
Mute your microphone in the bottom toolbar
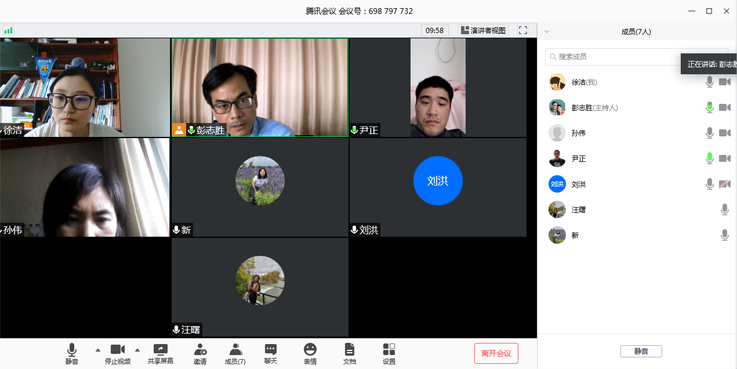point(71,353)
